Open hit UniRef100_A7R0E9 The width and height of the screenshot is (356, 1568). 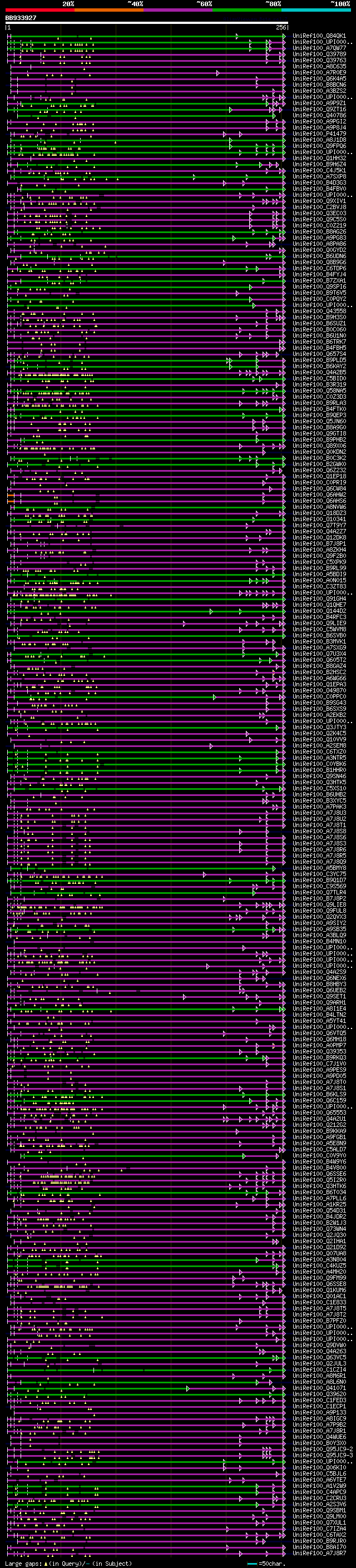coord(319,72)
